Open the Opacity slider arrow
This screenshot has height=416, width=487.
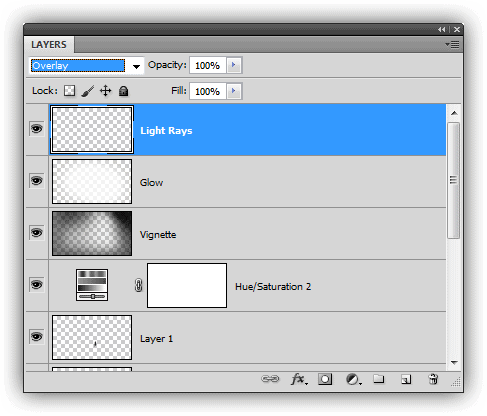(x=234, y=65)
